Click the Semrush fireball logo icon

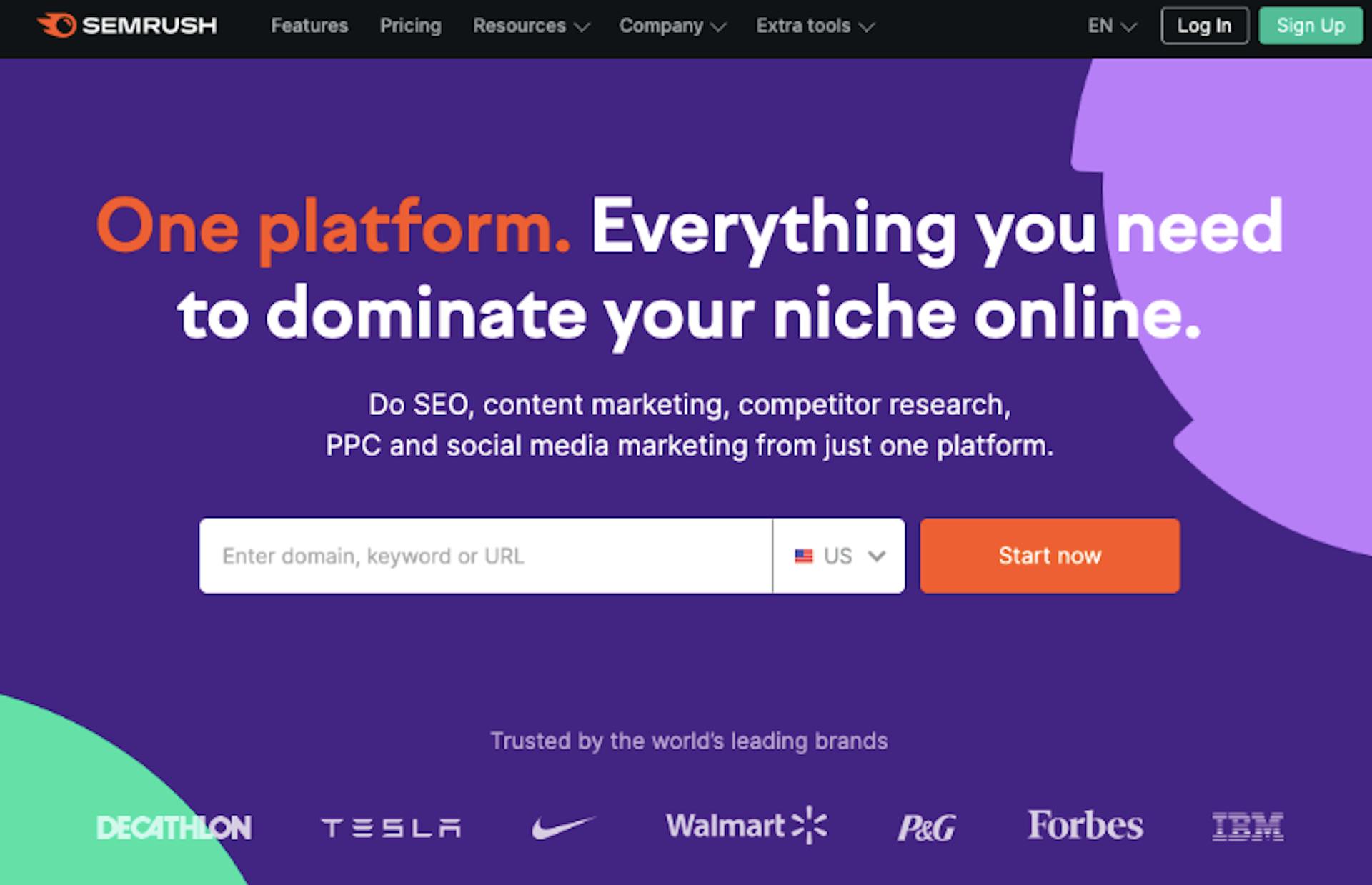[x=57, y=26]
